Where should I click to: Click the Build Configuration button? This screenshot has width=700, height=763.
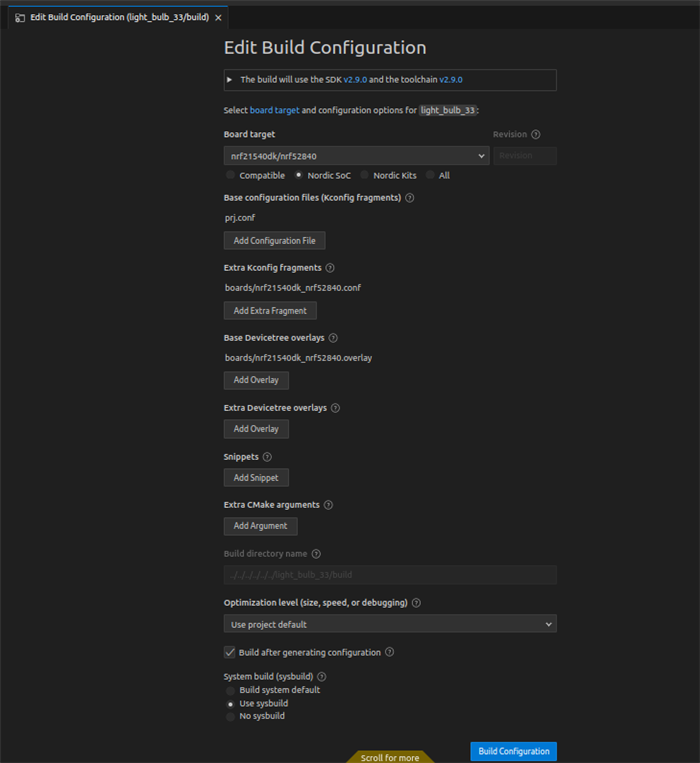pyautogui.click(x=514, y=751)
